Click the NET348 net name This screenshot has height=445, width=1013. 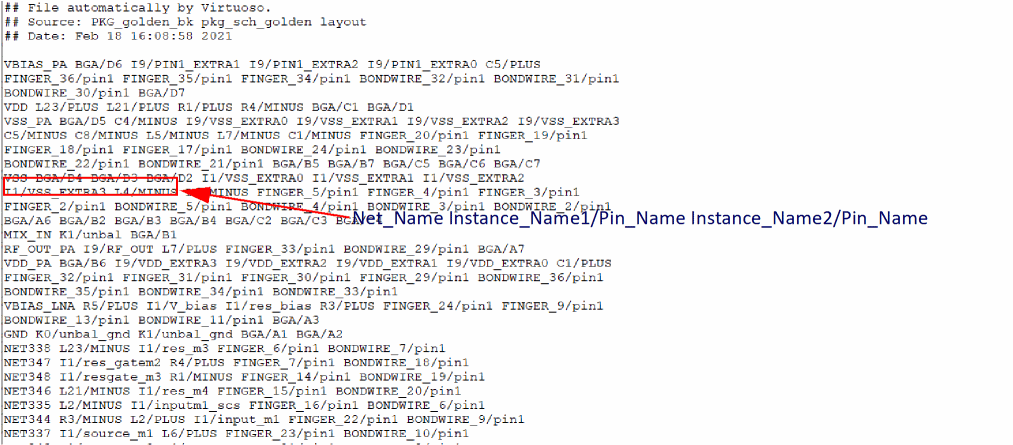pyautogui.click(x=28, y=377)
